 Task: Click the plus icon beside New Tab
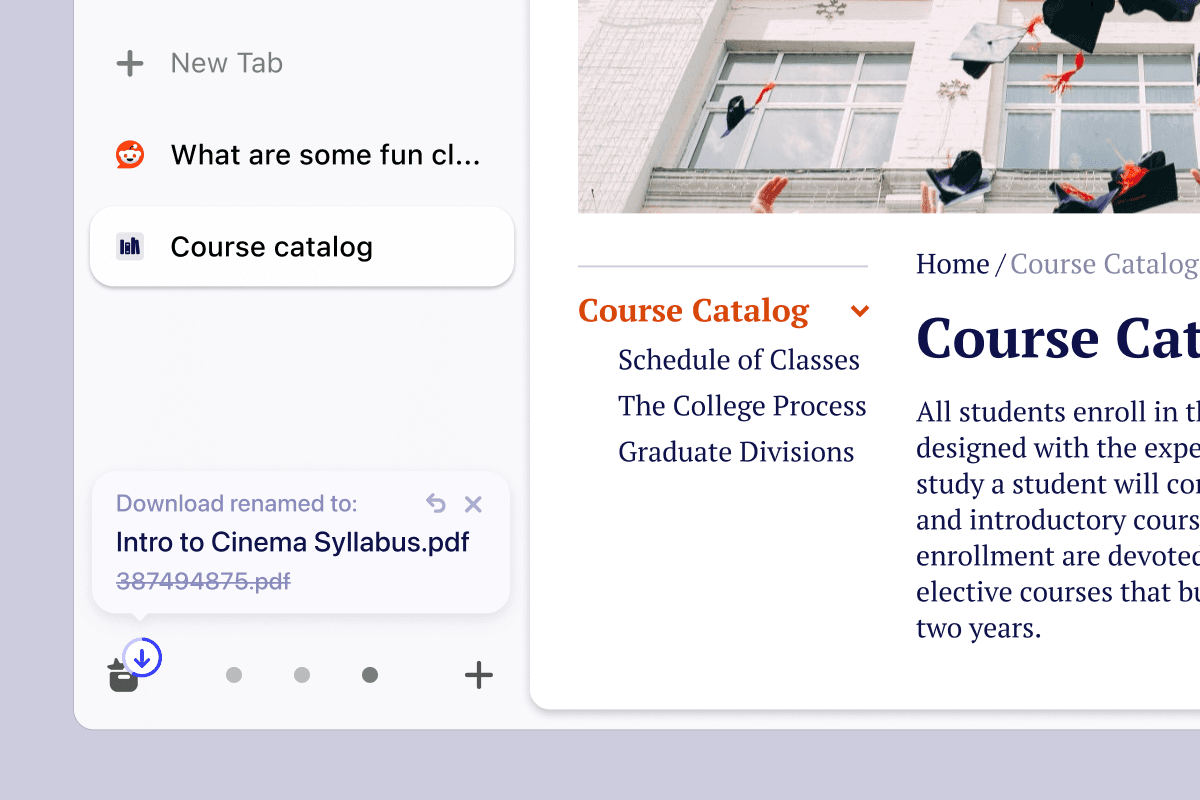(130, 64)
